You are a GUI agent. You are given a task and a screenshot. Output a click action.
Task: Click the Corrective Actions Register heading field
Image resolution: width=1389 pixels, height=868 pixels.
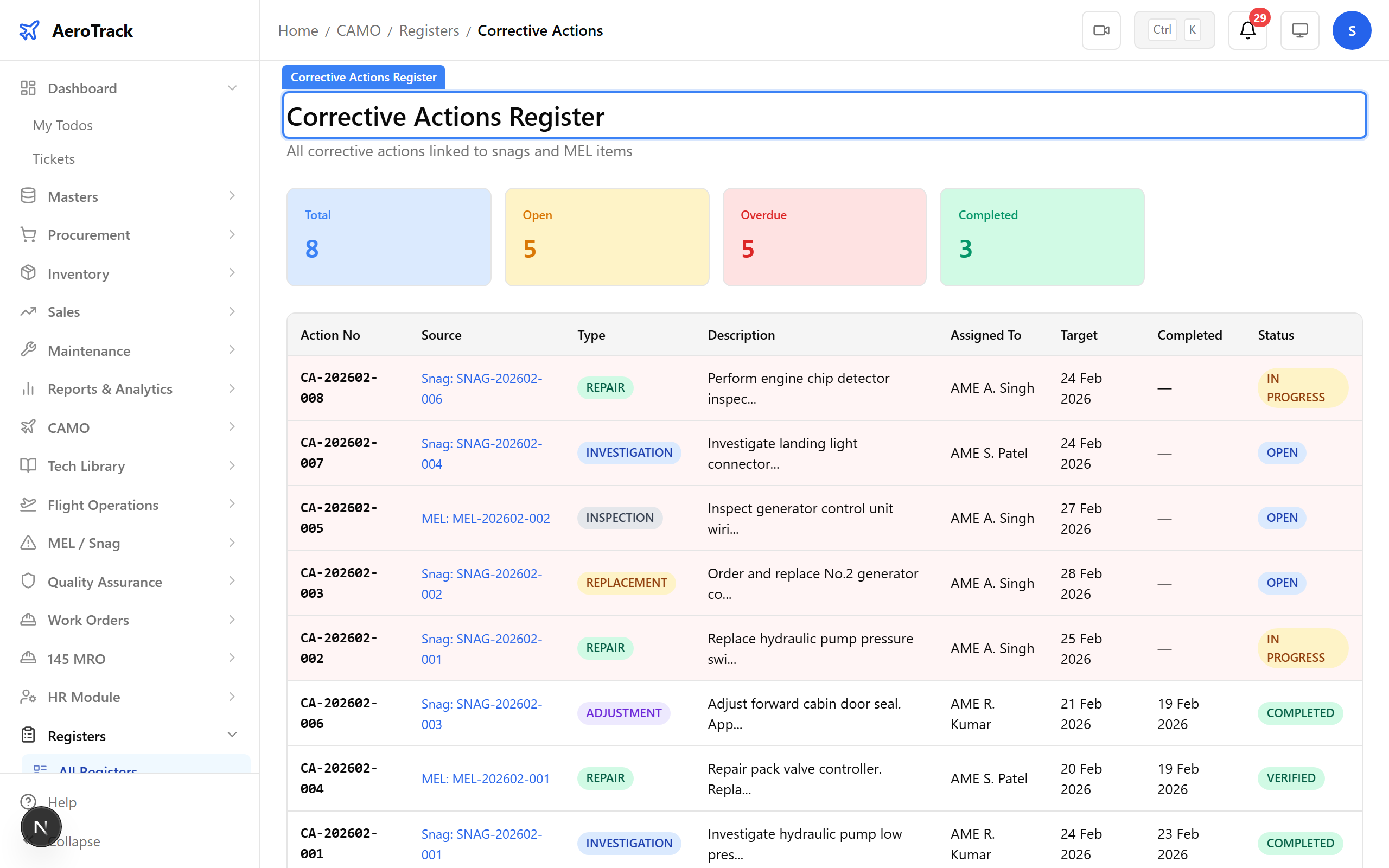tap(824, 116)
